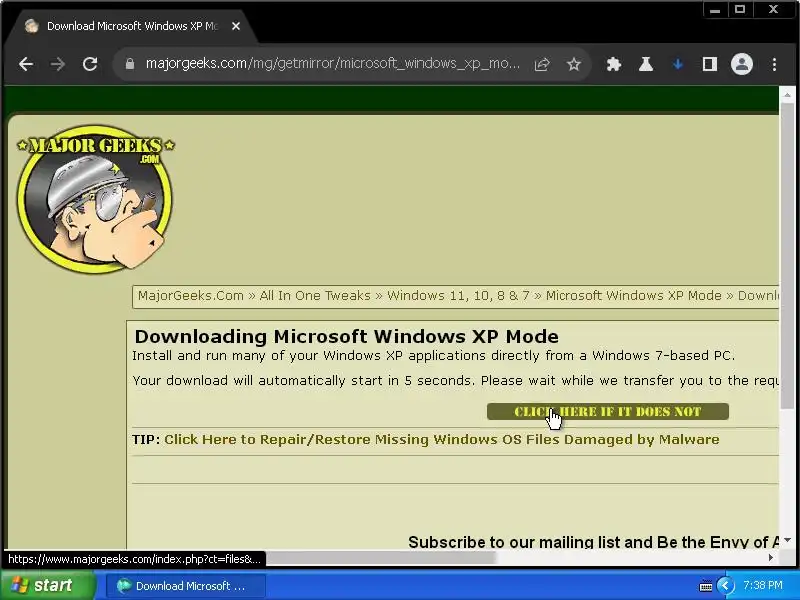
Task: Click the vertical scrollbar up arrow
Action: point(787,95)
